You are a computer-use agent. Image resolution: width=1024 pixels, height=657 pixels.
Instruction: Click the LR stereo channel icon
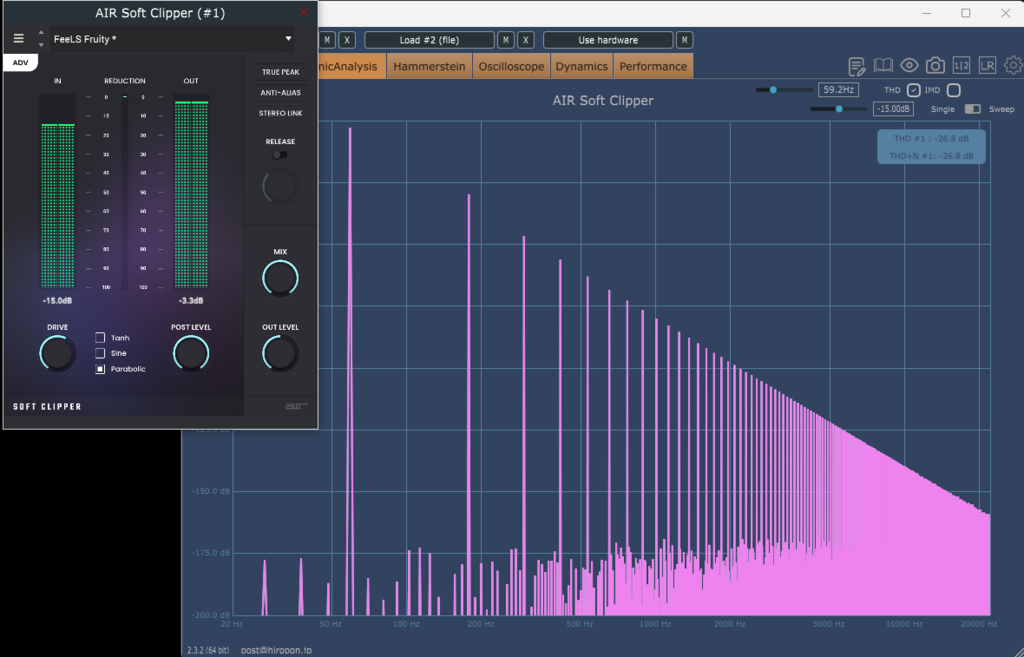coord(987,65)
